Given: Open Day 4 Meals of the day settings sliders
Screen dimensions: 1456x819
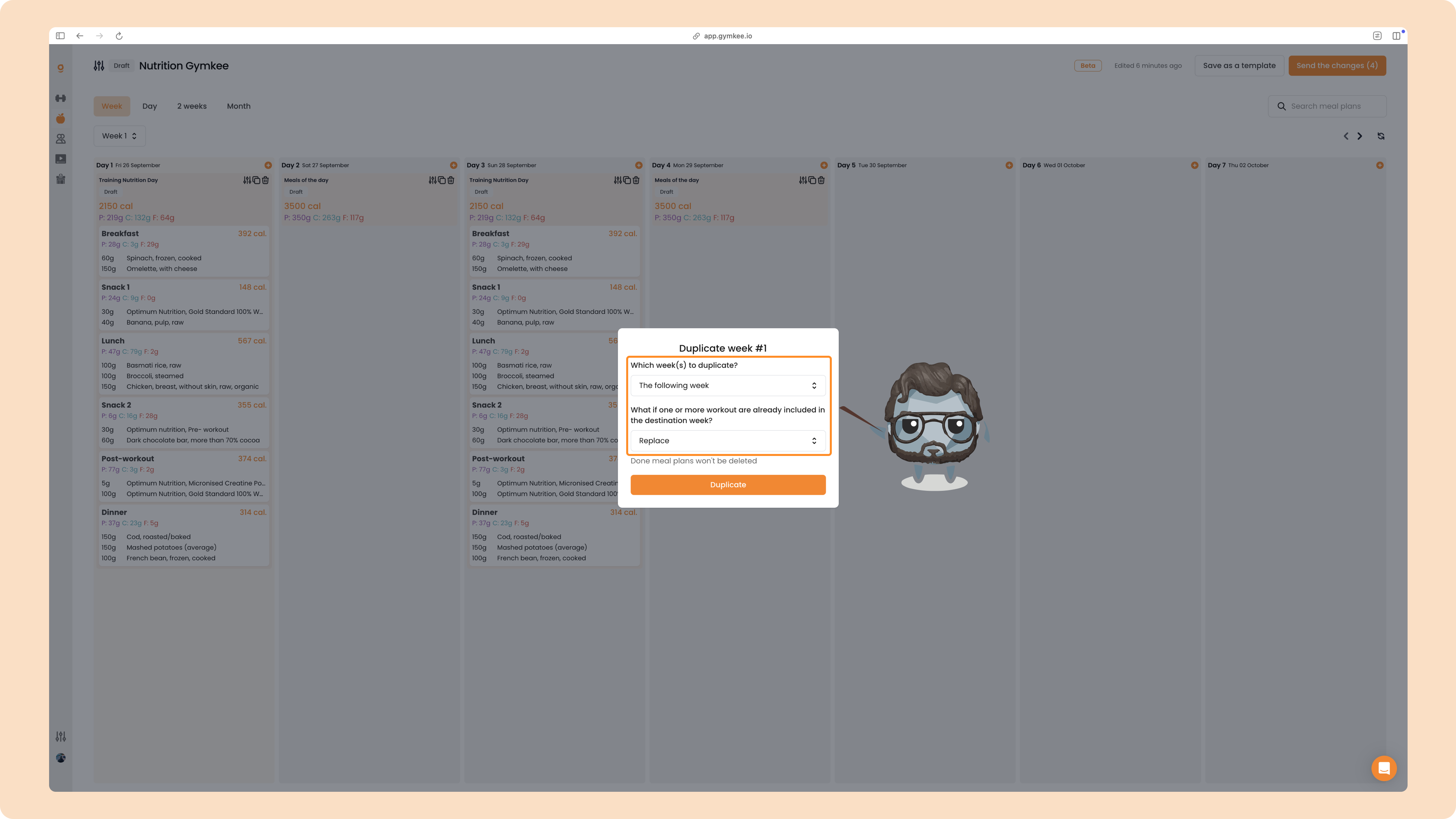Looking at the screenshot, I should [x=803, y=180].
